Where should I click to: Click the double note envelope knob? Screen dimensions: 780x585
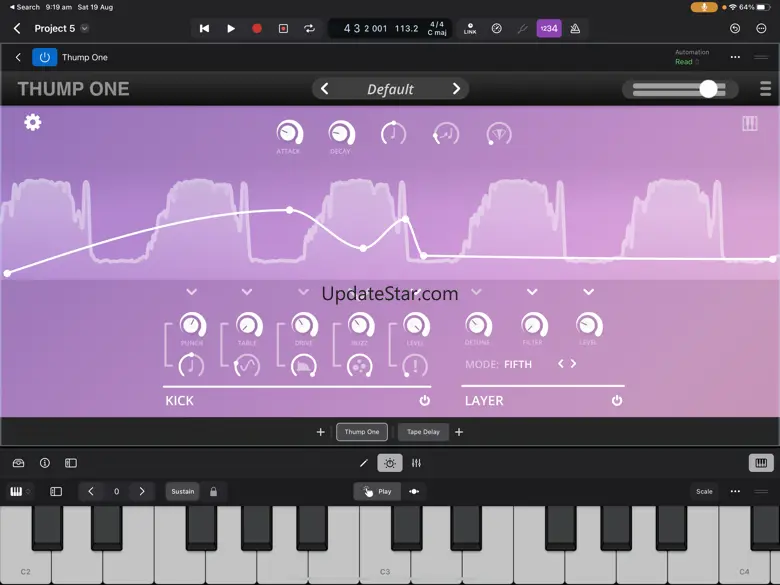(446, 133)
